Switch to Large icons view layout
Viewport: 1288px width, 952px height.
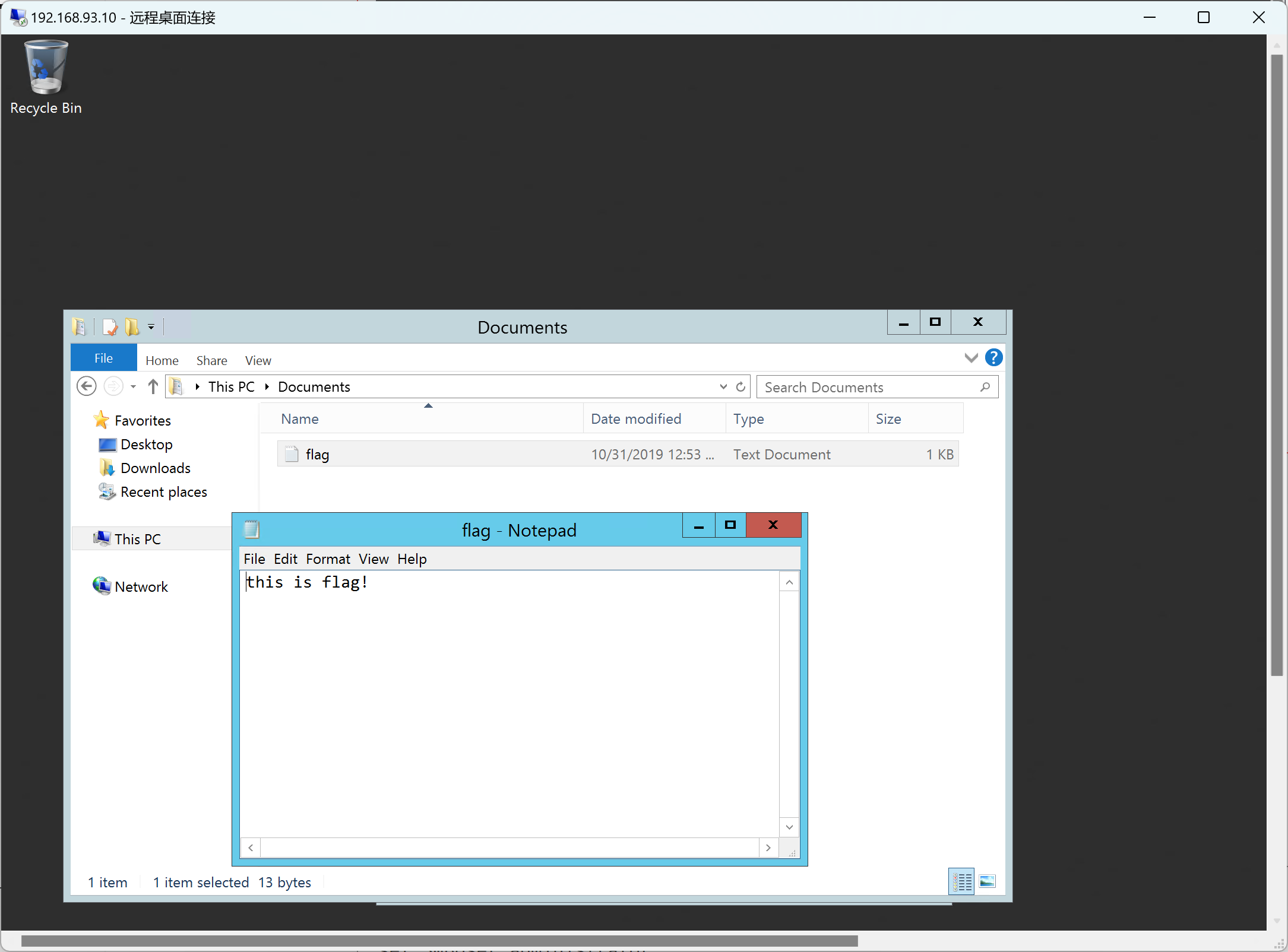(988, 882)
